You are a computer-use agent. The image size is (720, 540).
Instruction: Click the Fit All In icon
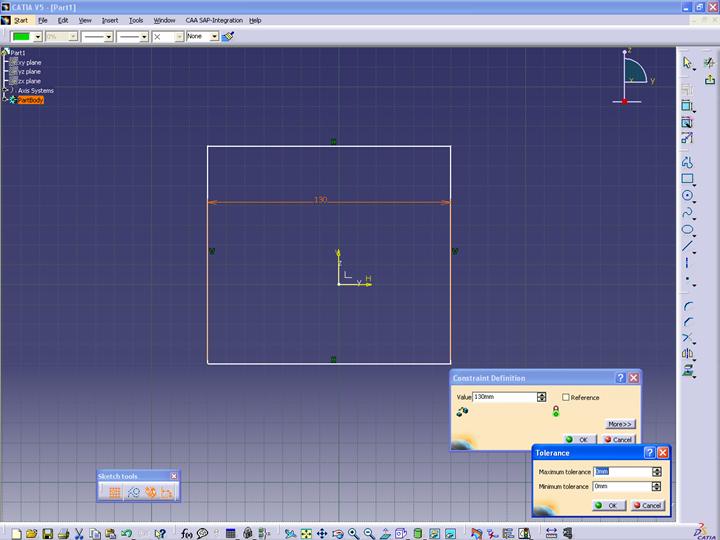(306, 533)
